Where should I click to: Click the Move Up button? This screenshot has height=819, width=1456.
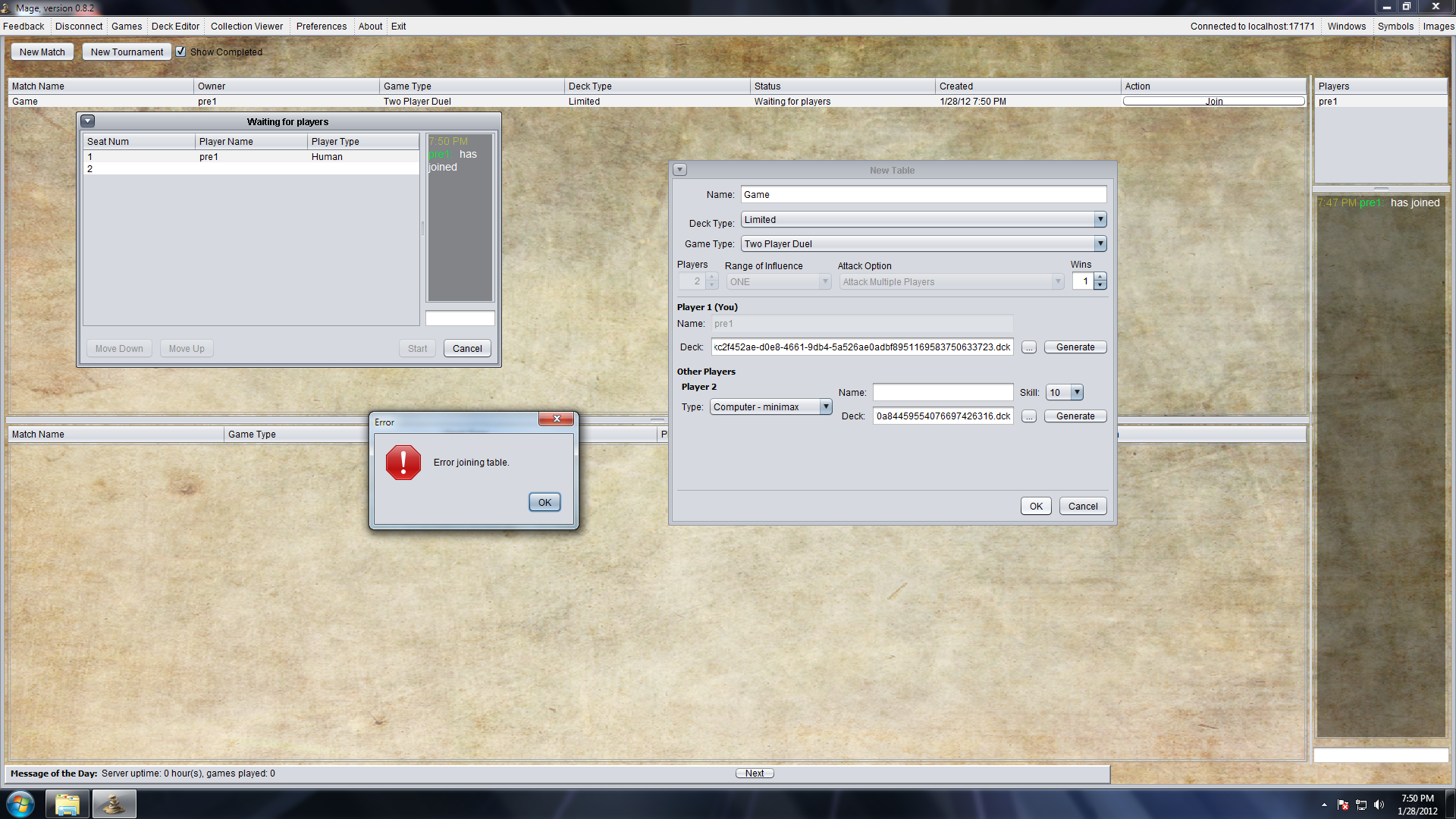187,348
